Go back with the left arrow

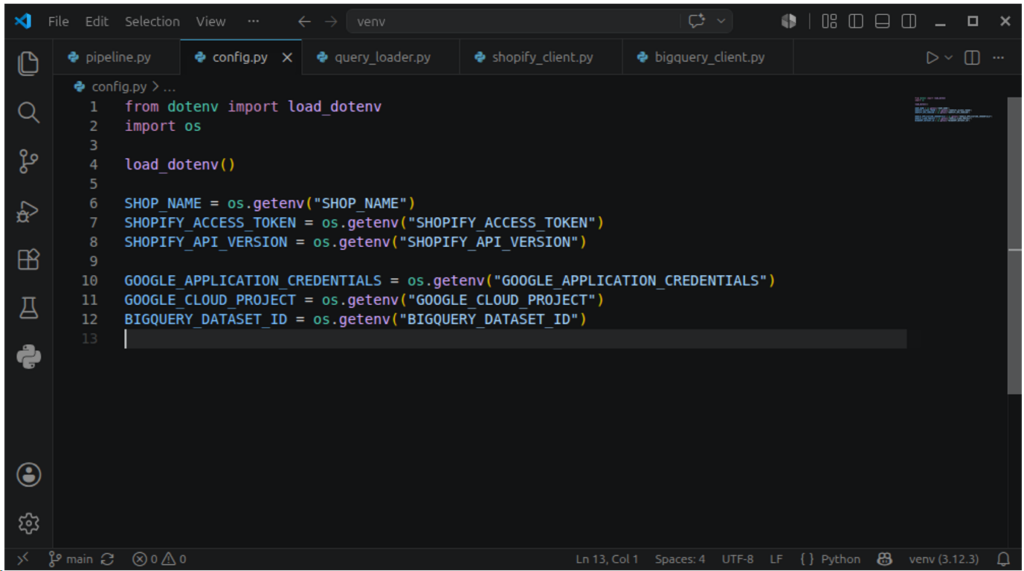(304, 22)
